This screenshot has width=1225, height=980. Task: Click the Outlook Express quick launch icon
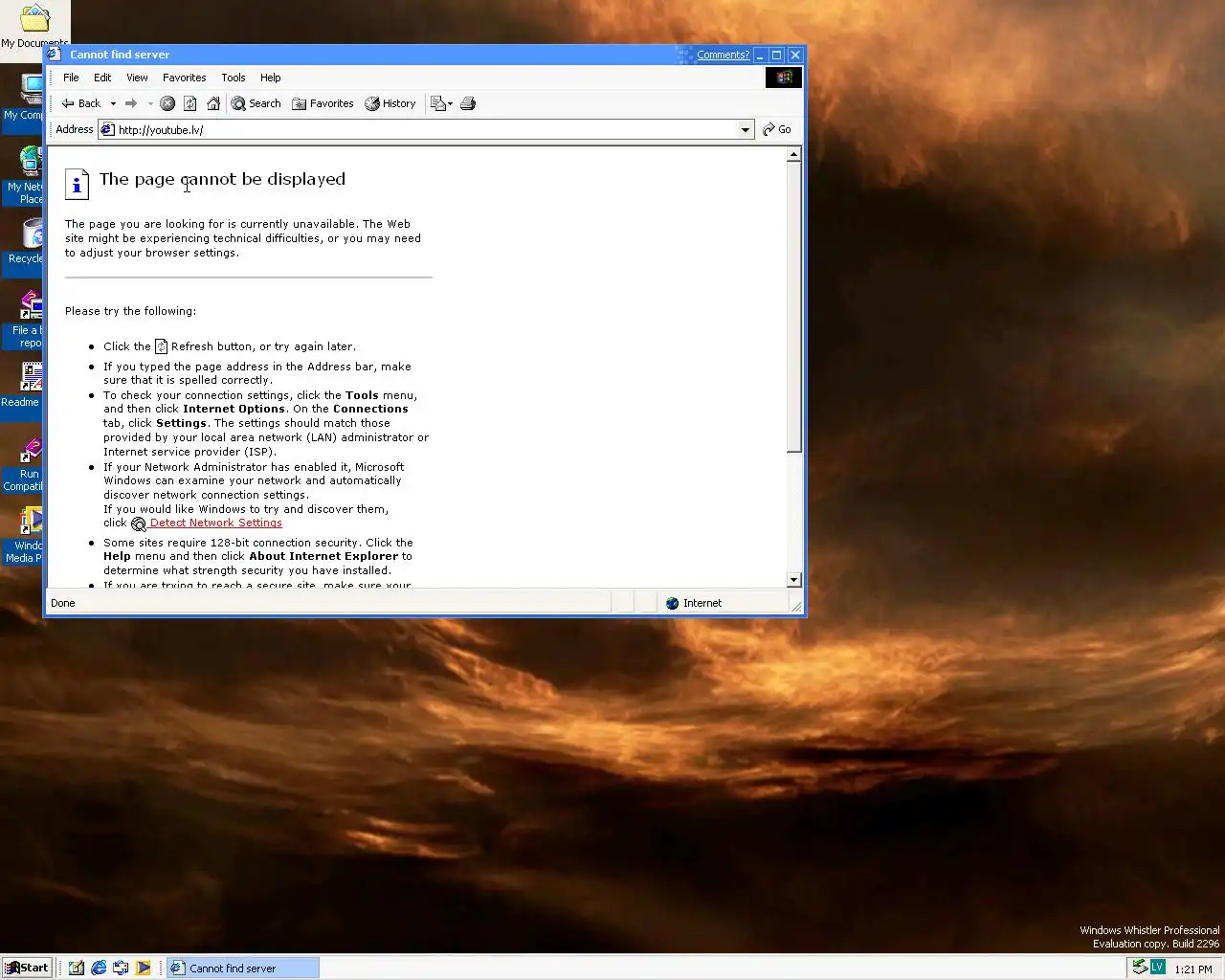(x=121, y=968)
